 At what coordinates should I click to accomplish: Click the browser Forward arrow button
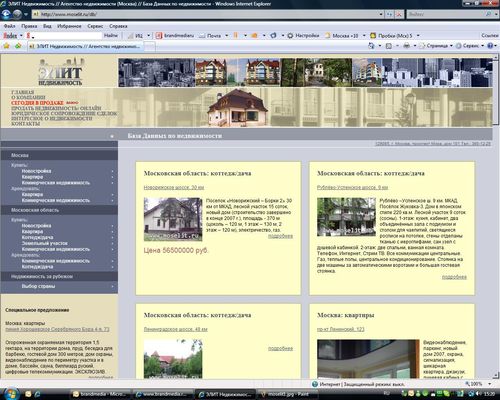point(17,14)
